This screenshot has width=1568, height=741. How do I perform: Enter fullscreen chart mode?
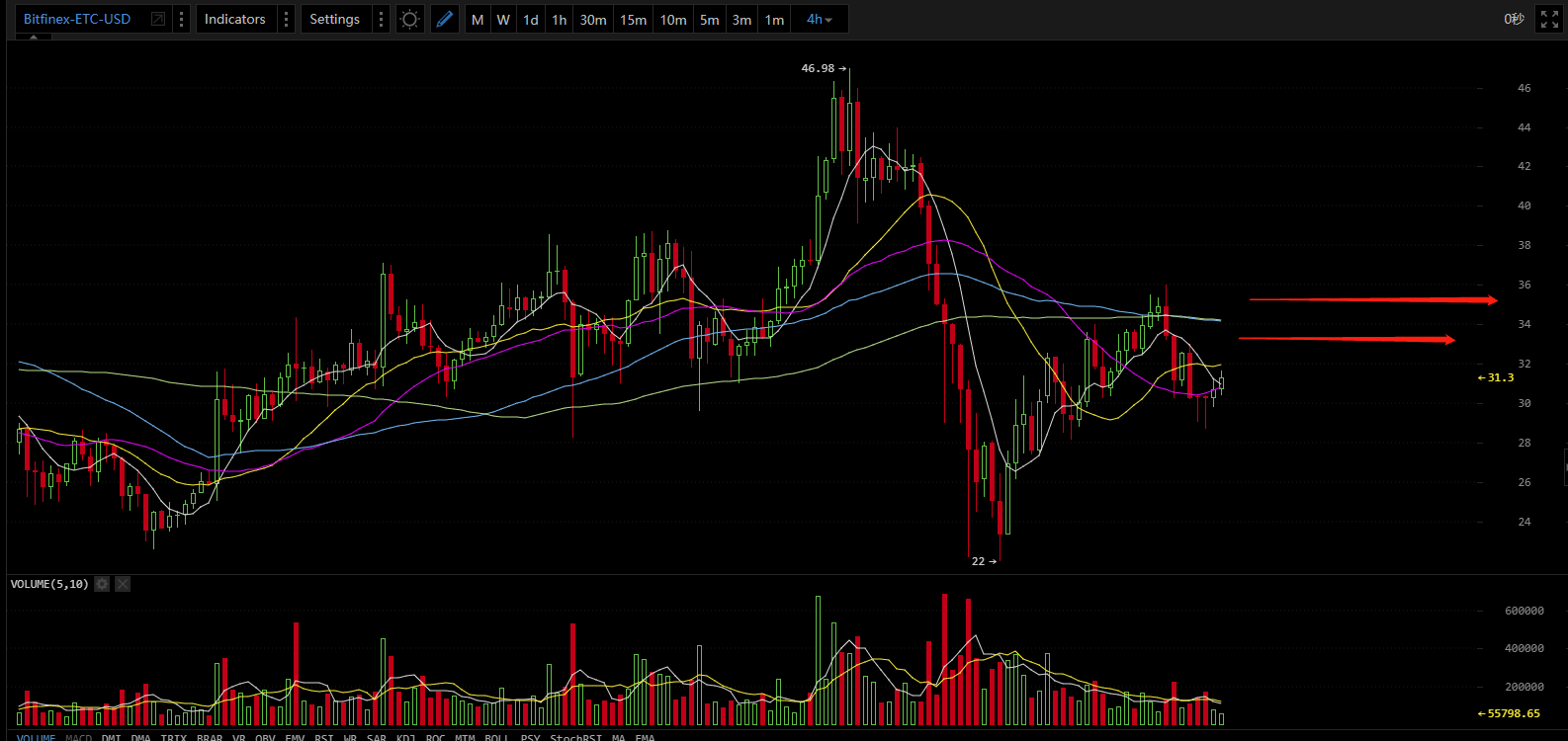tap(1549, 19)
